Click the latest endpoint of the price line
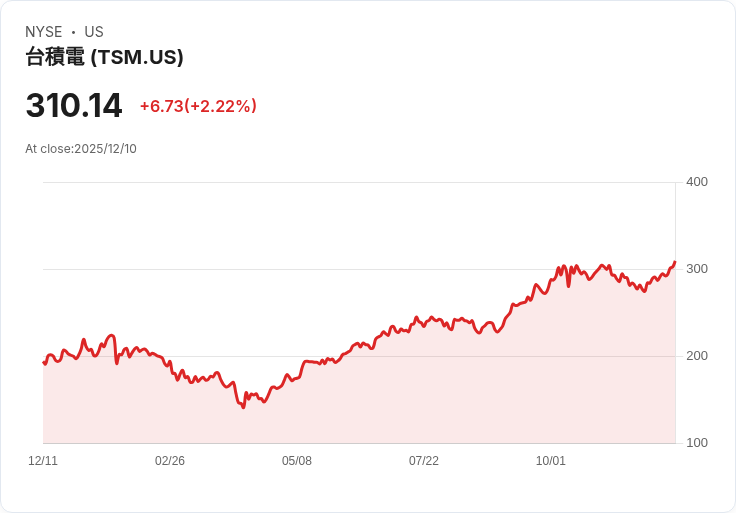This screenshot has height=513, width=736. pos(675,262)
